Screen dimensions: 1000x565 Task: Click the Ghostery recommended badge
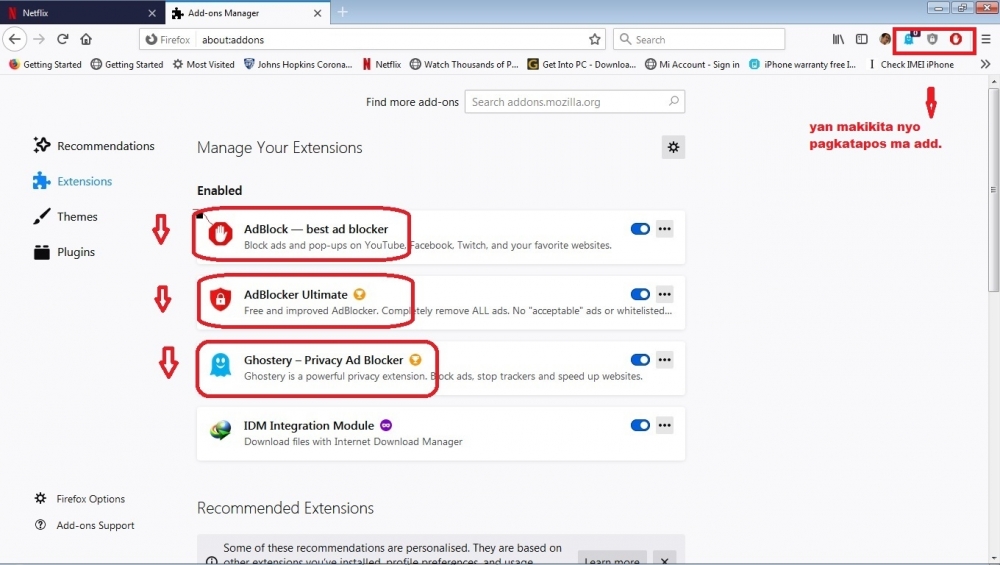415,360
